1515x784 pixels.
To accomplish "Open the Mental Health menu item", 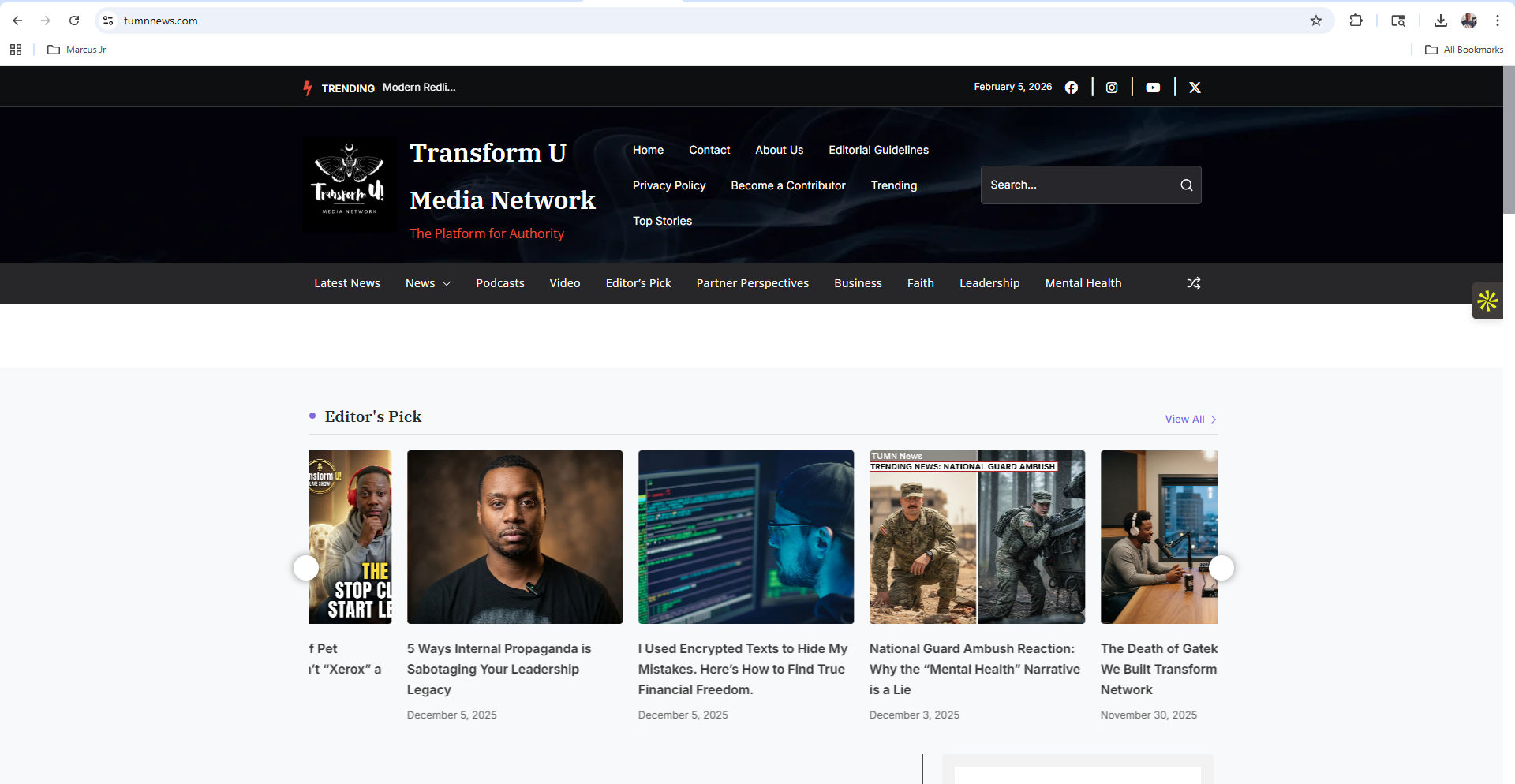I will [1083, 283].
